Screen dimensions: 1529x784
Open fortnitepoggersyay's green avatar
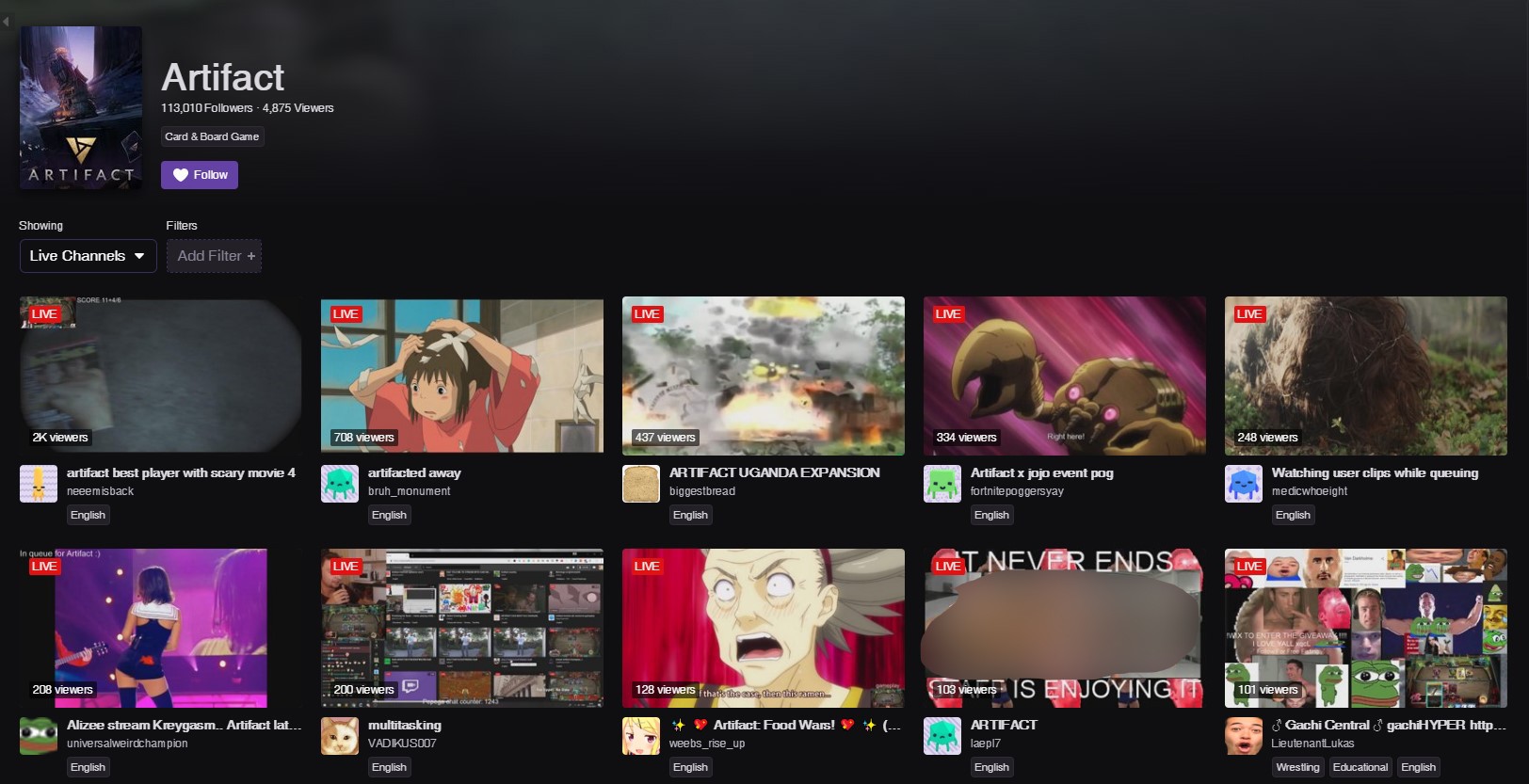942,484
